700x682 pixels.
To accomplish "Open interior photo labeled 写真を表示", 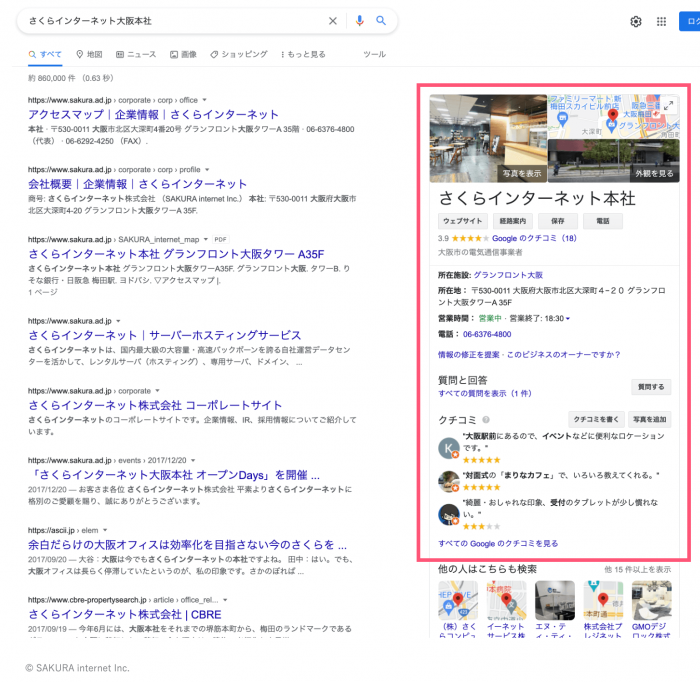I will tap(488, 138).
